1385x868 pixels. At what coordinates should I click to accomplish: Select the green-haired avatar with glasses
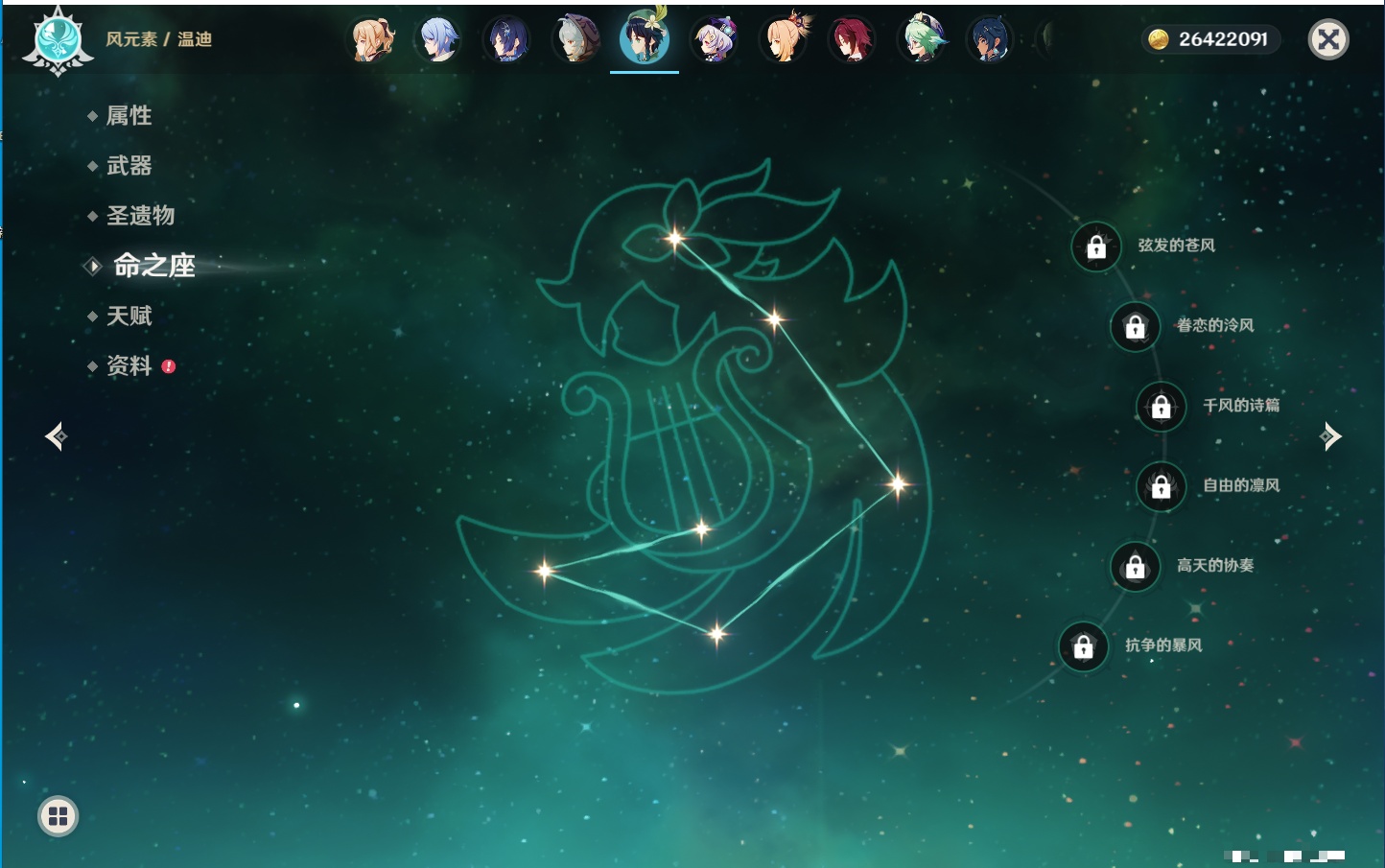(921, 39)
